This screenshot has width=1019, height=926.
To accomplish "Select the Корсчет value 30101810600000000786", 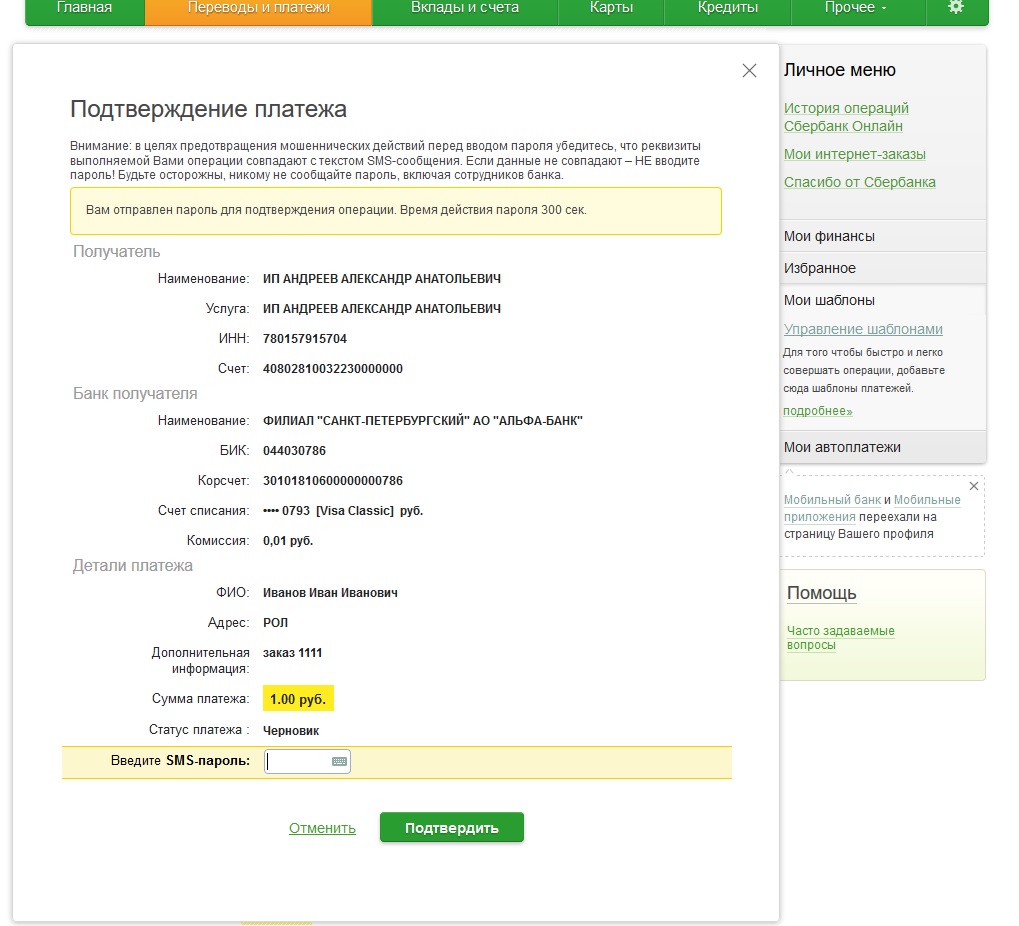I will click(333, 481).
